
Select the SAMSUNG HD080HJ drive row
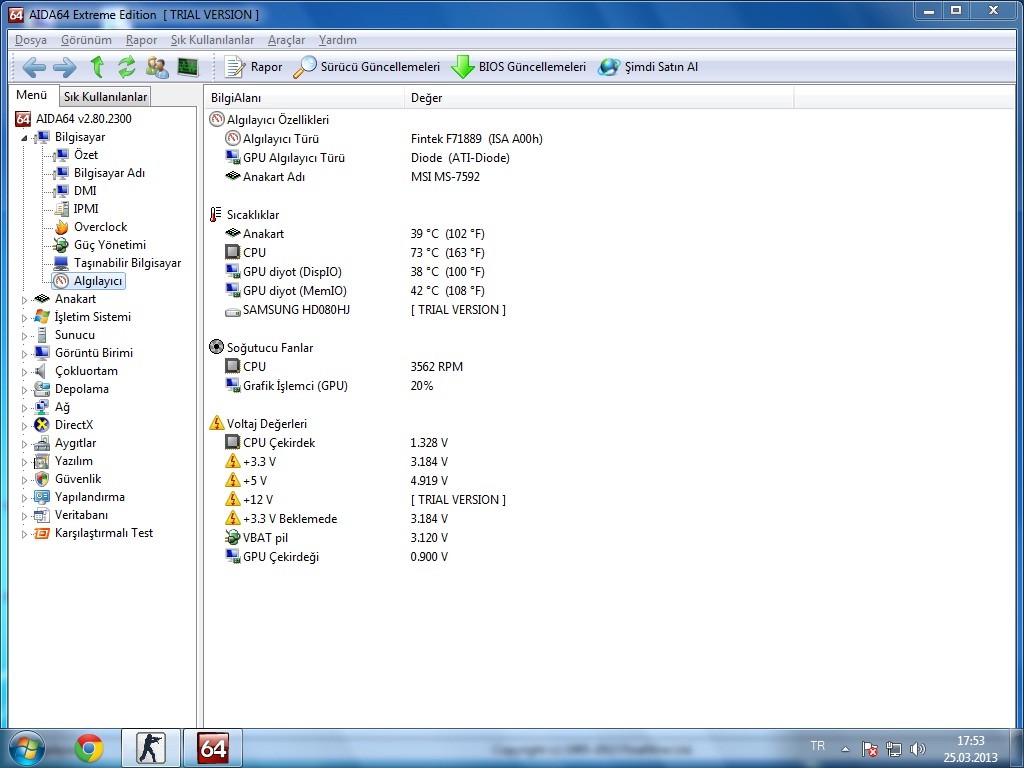(x=365, y=310)
